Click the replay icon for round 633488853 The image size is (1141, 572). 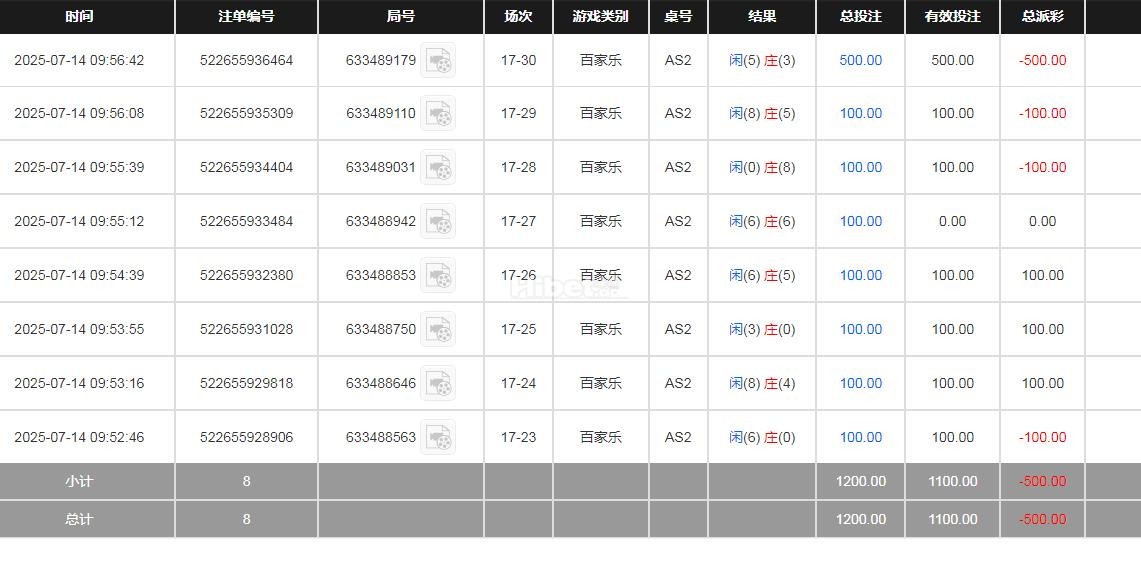pos(438,276)
